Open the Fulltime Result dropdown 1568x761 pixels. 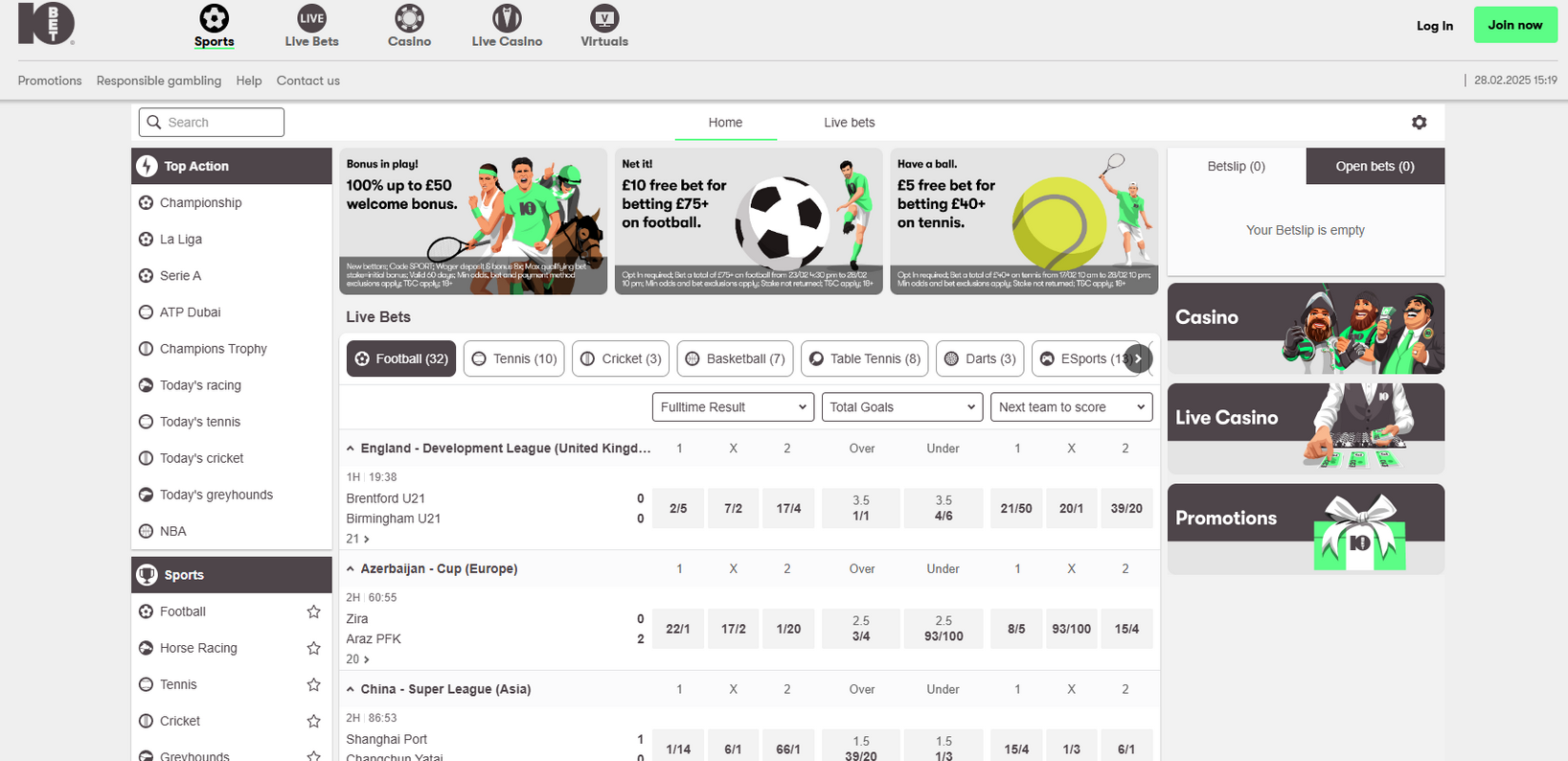[733, 407]
